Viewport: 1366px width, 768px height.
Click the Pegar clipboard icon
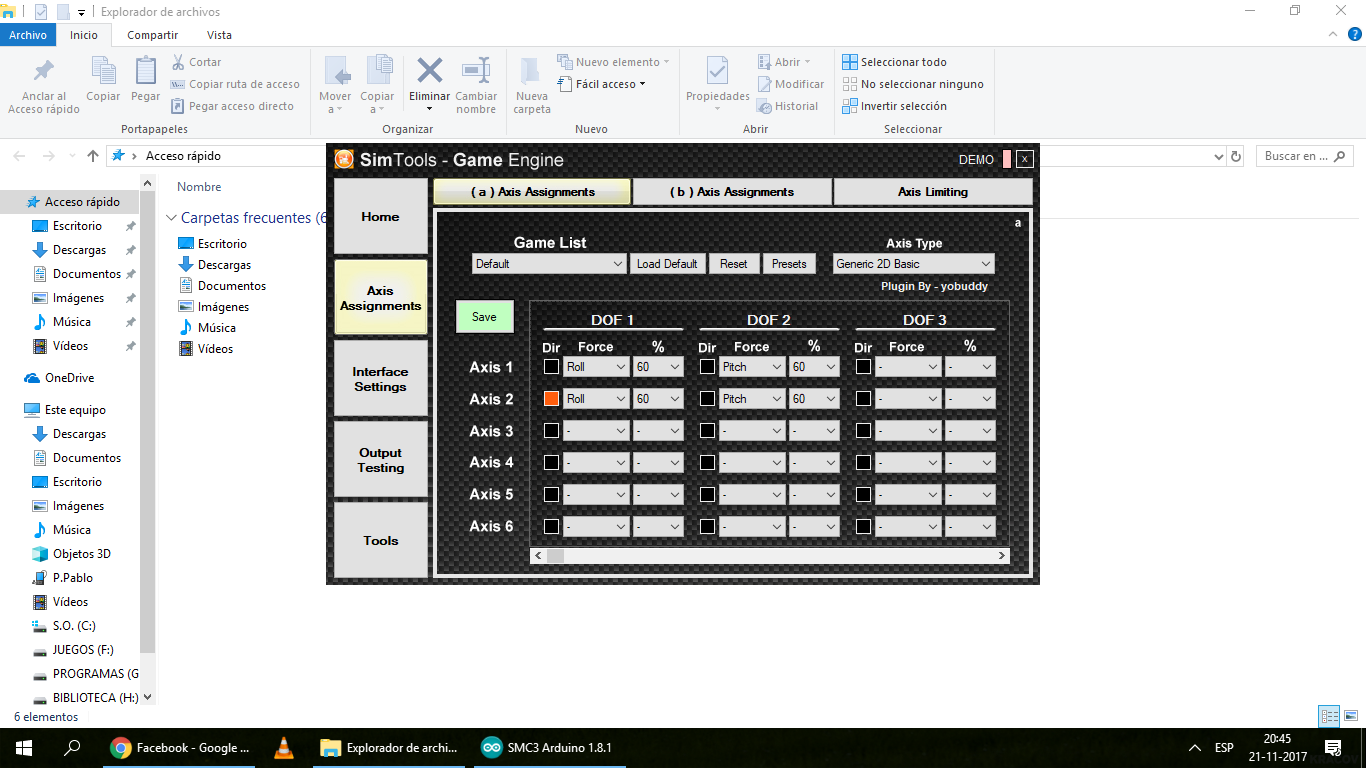pyautogui.click(x=145, y=71)
